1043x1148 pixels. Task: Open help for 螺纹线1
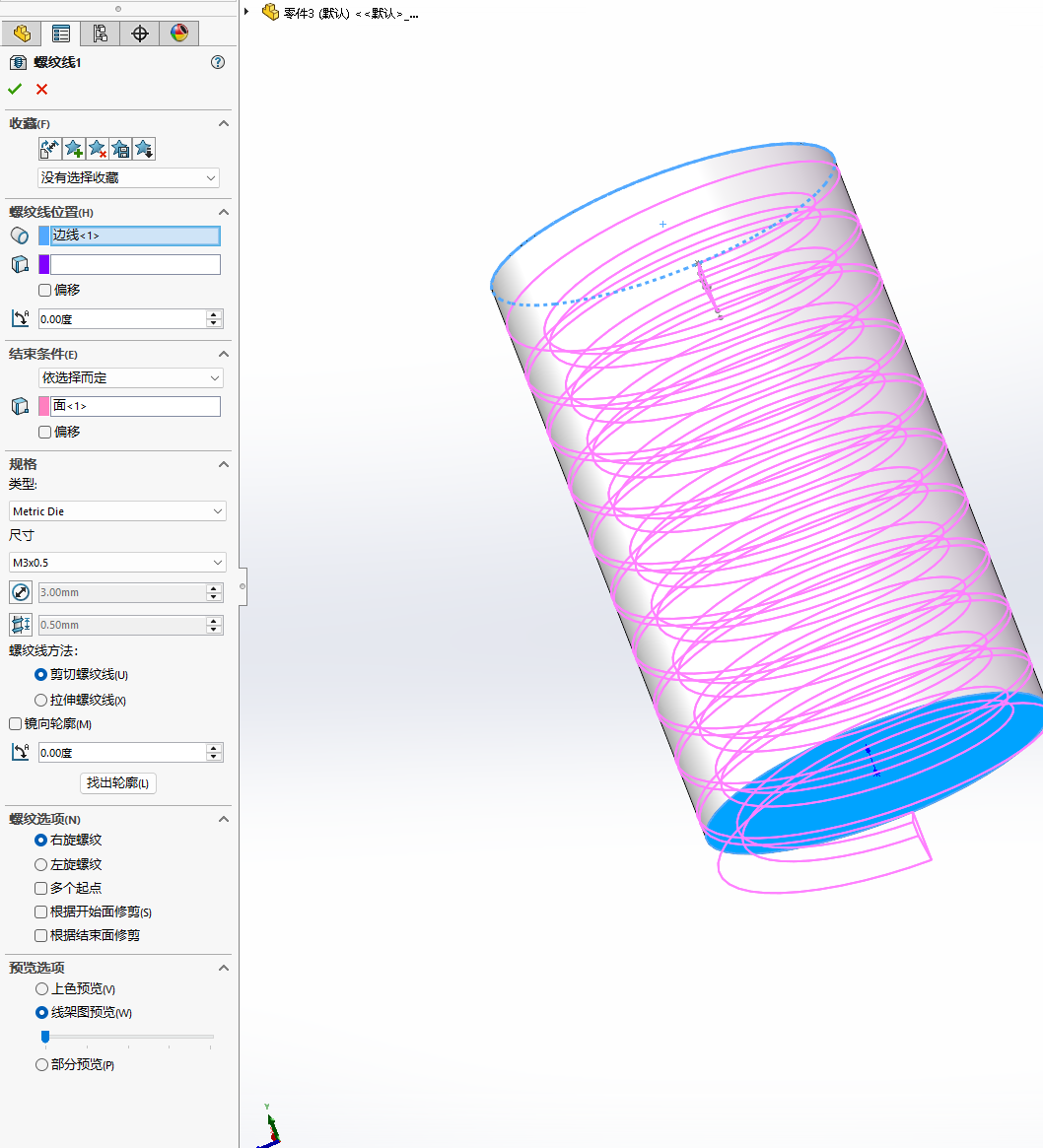tap(218, 62)
